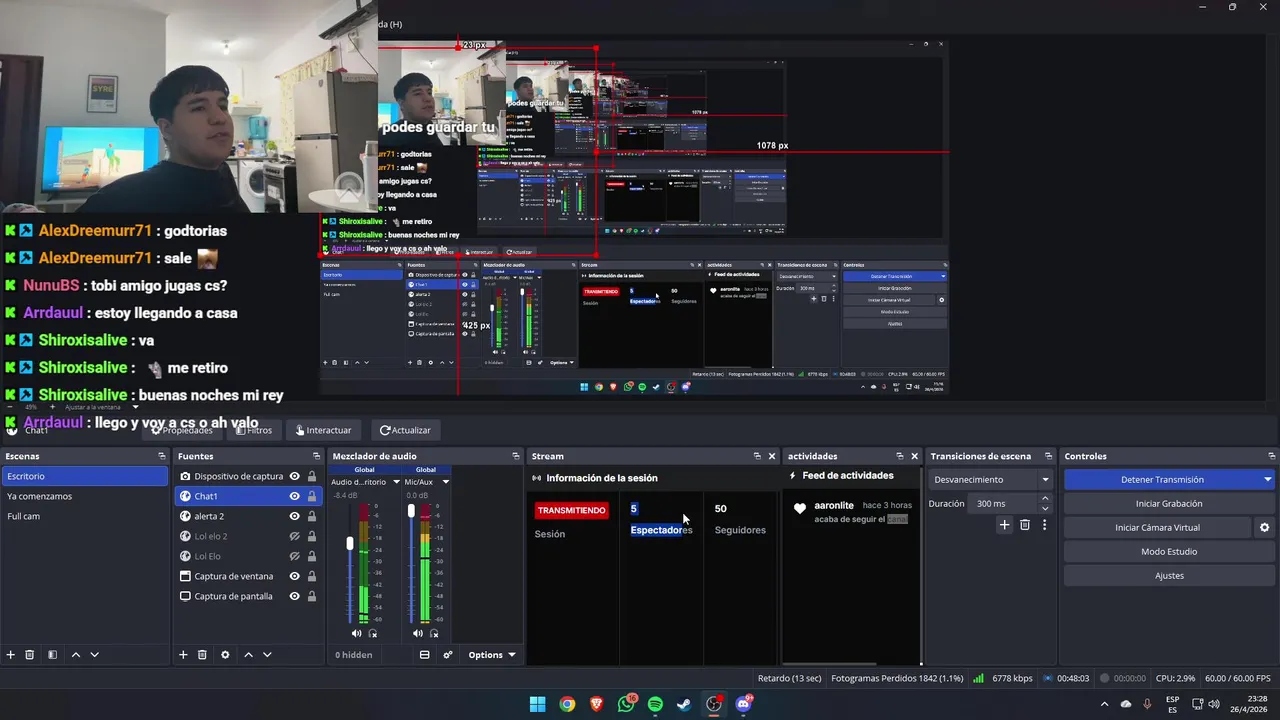Open virtual camera settings gear
Viewport: 1280px width, 720px height.
tap(1264, 527)
